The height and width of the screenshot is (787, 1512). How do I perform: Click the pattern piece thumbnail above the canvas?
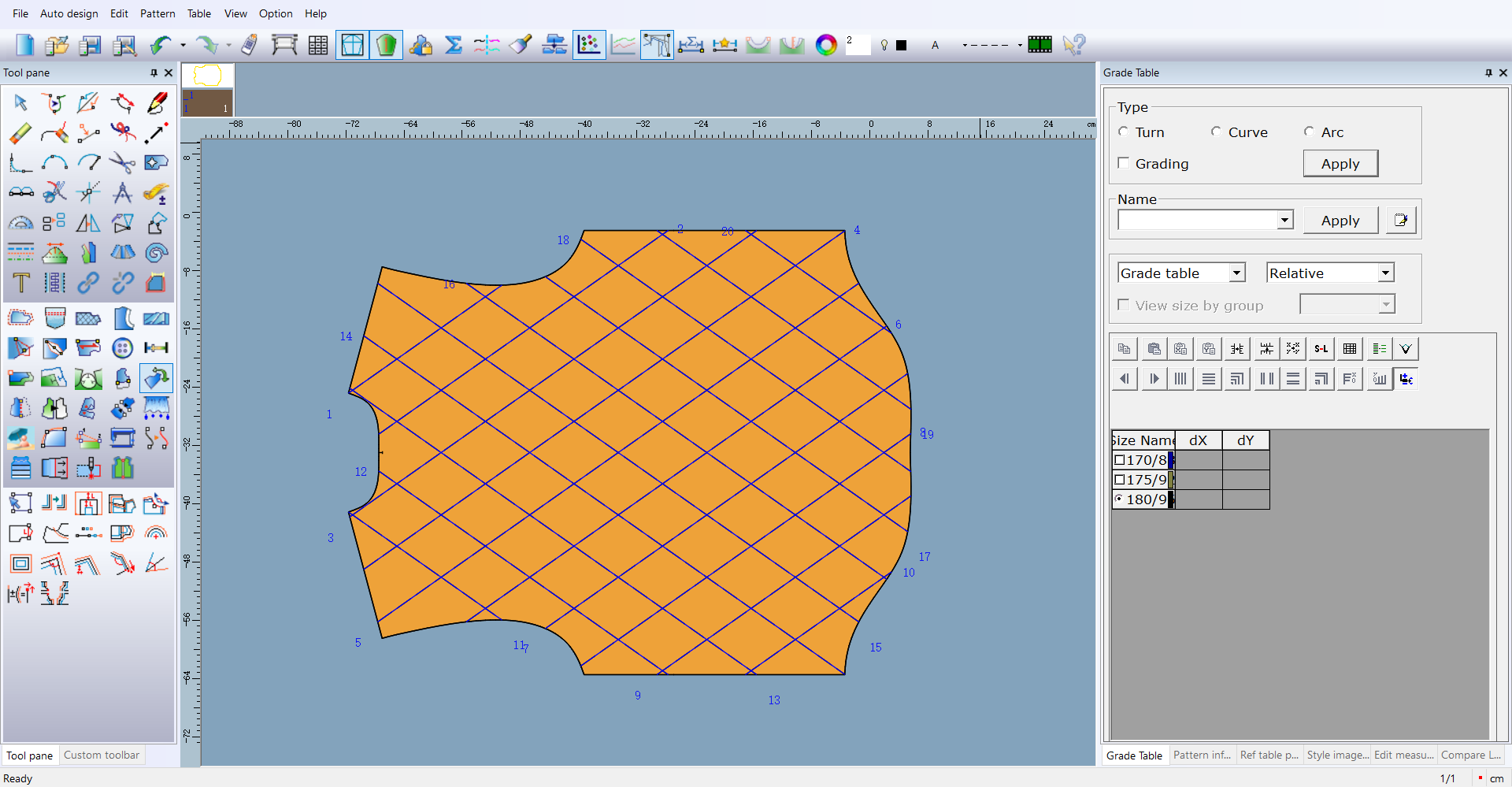click(x=208, y=90)
